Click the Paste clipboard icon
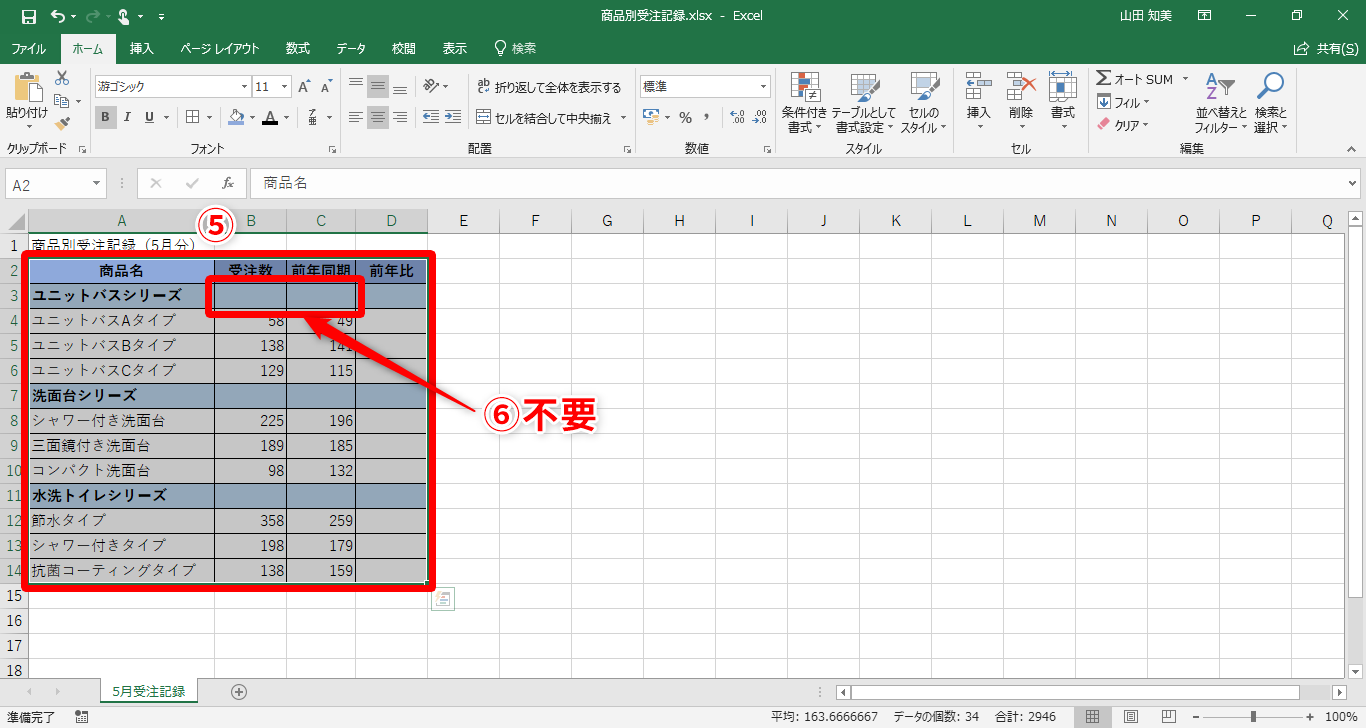Screen dimensions: 1366x728 coord(27,88)
